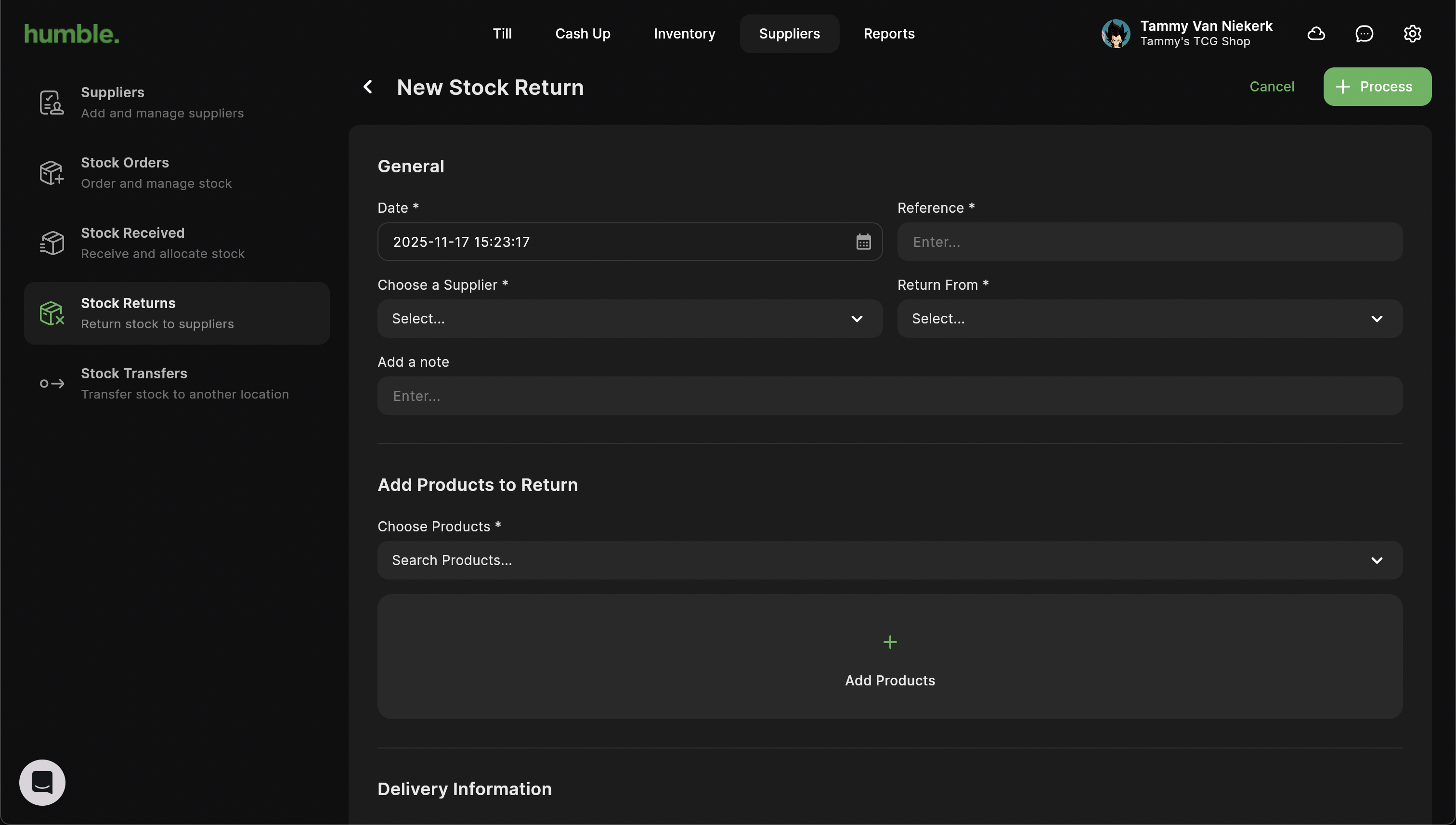Image resolution: width=1456 pixels, height=825 pixels.
Task: Switch to the Inventory tab
Action: click(684, 34)
